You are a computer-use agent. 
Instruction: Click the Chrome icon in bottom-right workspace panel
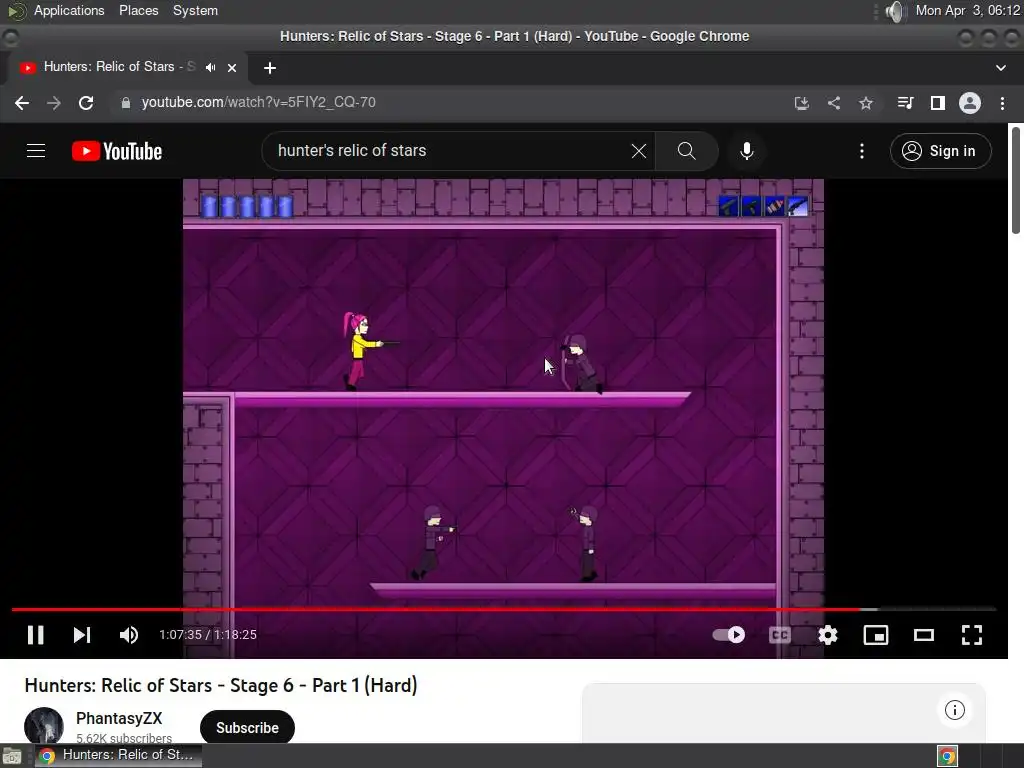[947, 756]
